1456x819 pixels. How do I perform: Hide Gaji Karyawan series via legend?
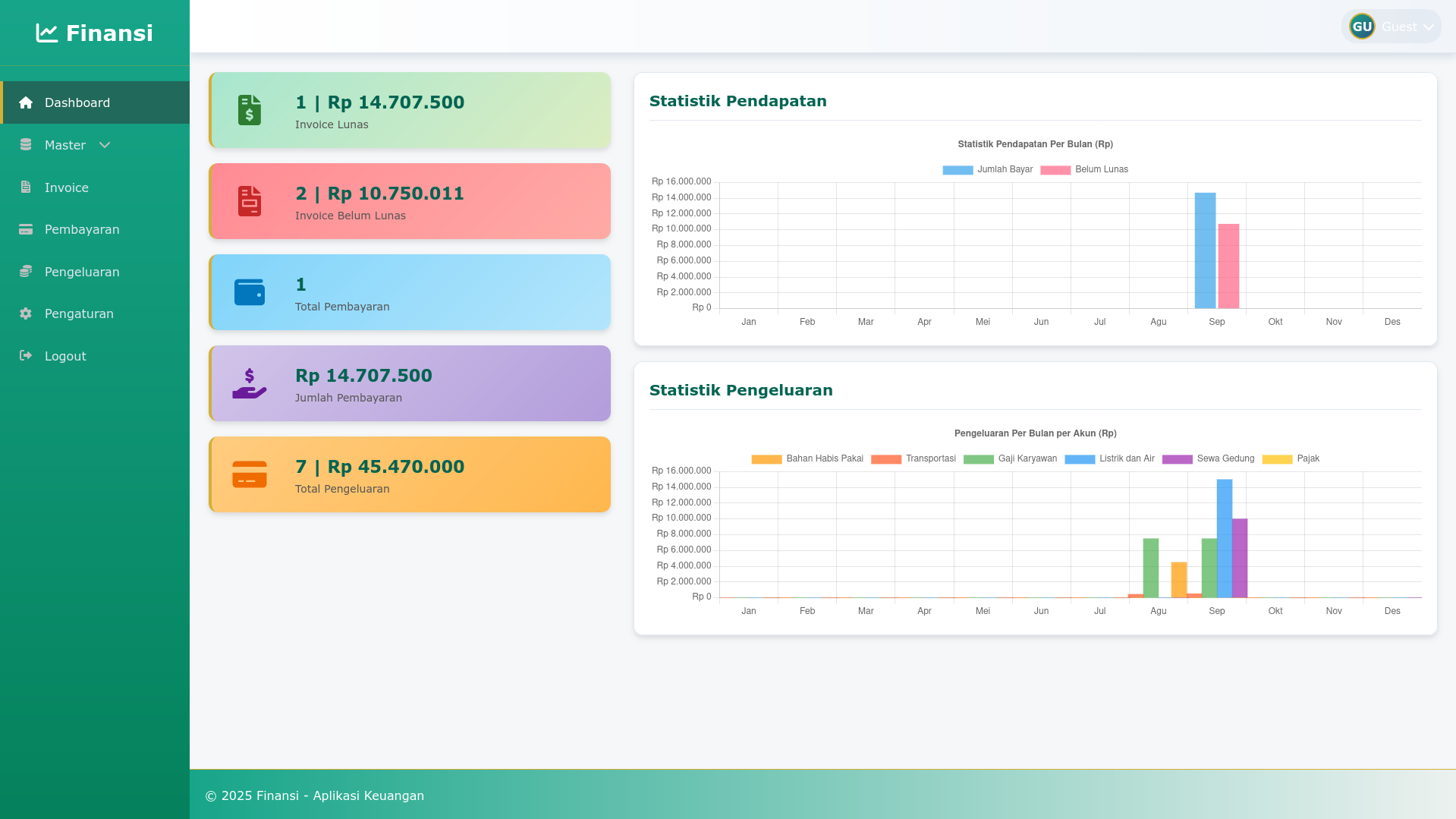coord(1011,458)
